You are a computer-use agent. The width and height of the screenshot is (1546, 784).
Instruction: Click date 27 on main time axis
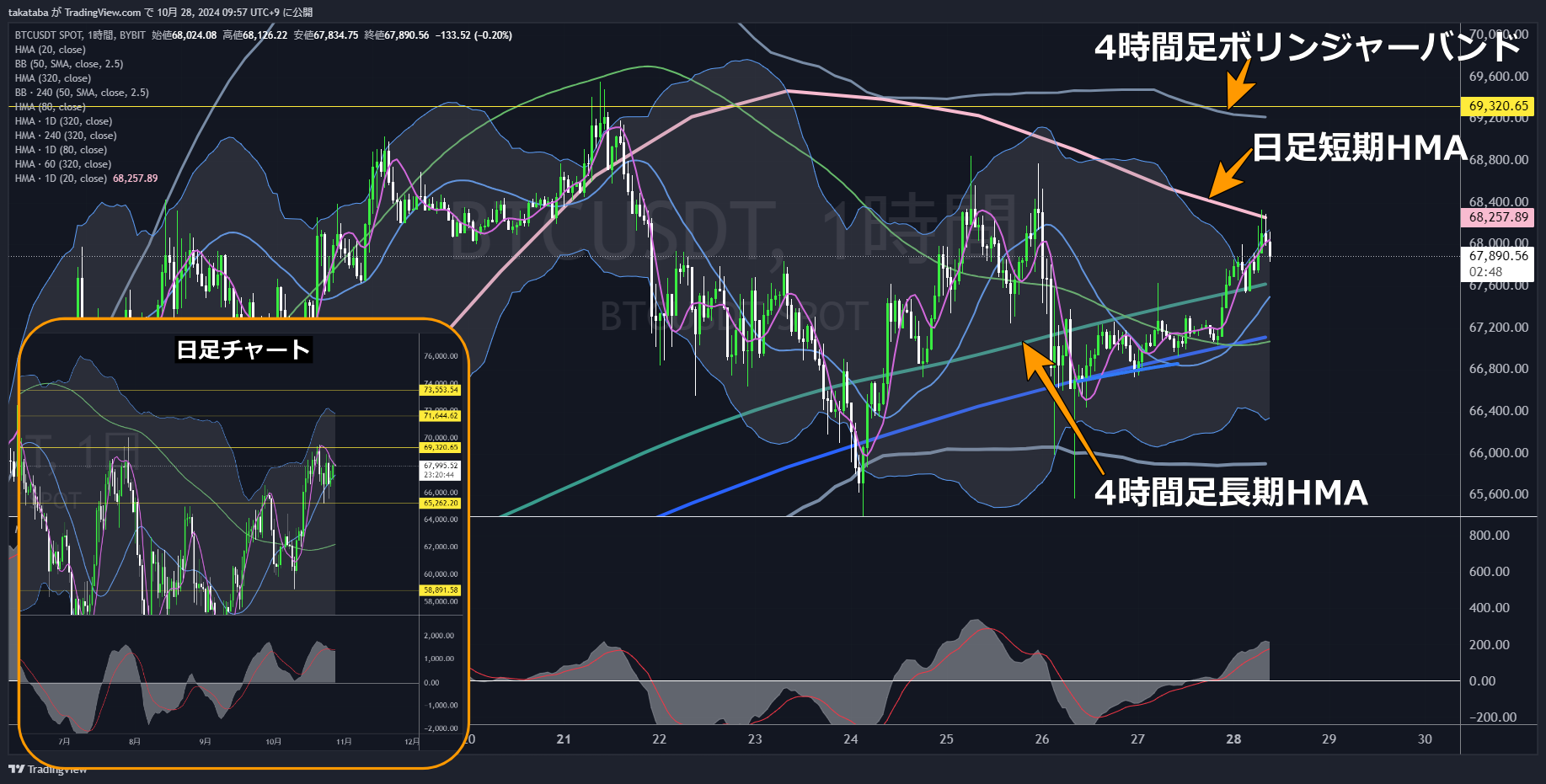[x=1137, y=739]
